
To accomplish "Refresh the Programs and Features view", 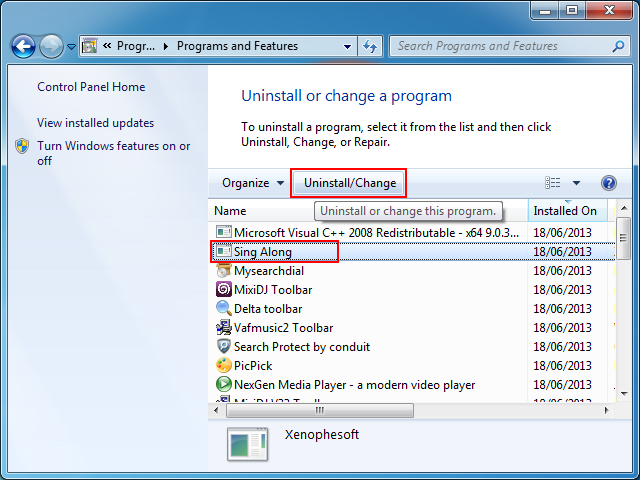I will 370,46.
